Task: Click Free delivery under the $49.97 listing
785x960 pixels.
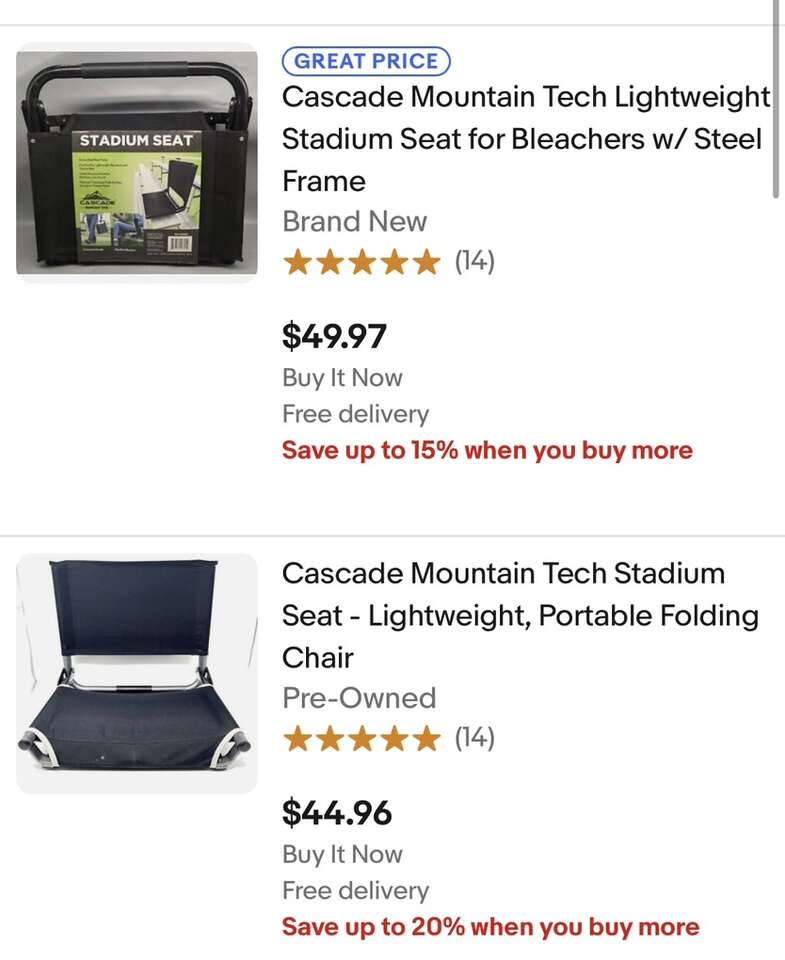Action: [x=355, y=414]
